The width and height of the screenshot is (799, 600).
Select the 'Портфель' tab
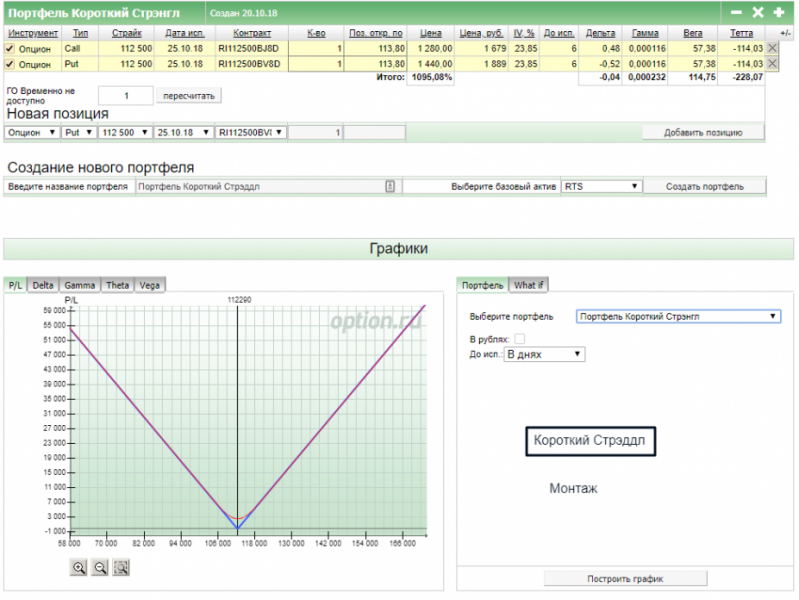[483, 285]
